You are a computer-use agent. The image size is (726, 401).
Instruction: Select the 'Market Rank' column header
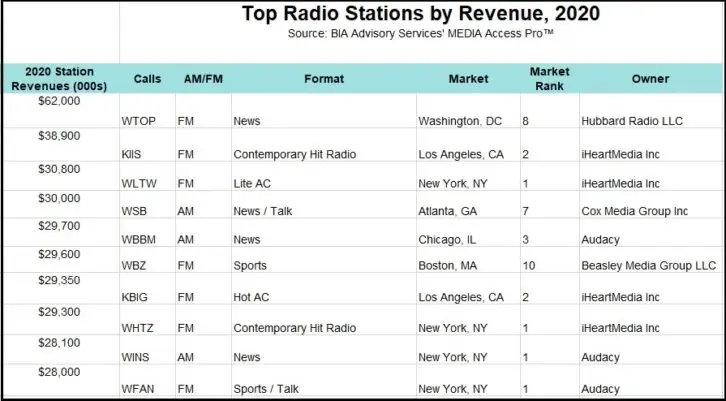(550, 79)
